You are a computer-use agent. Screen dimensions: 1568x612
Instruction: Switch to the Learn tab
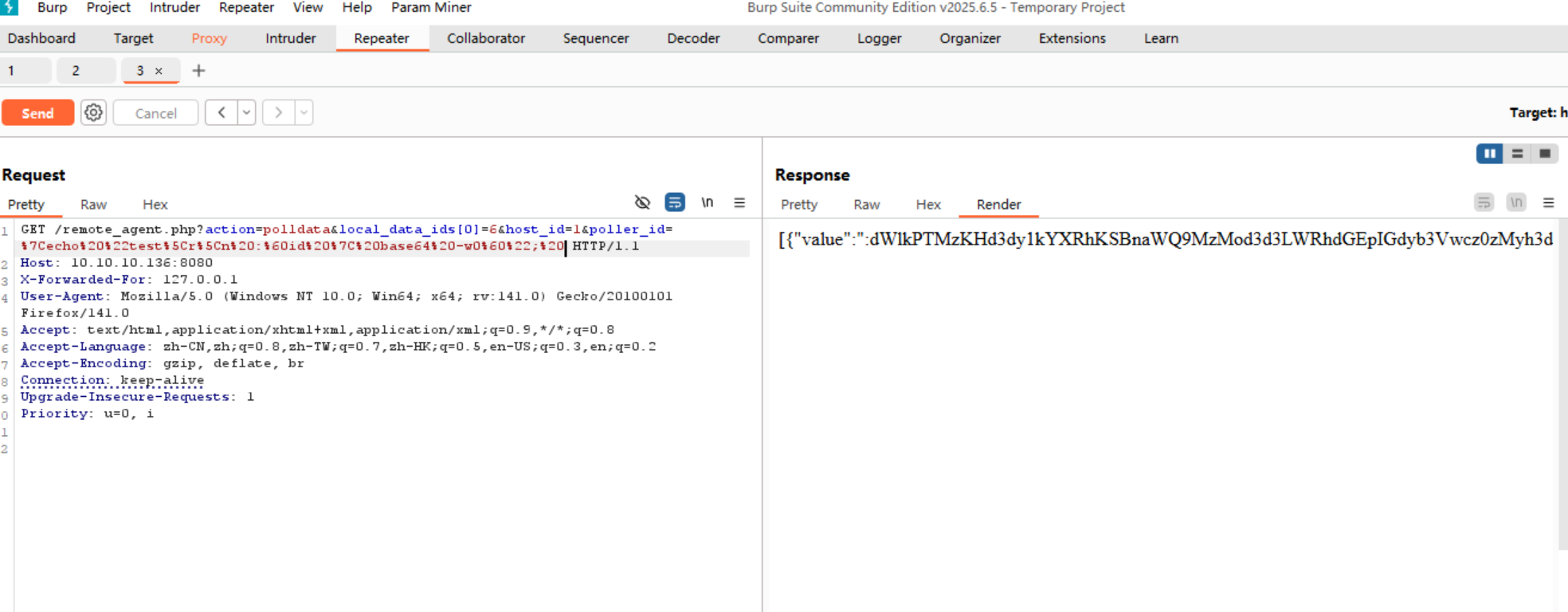[1161, 38]
